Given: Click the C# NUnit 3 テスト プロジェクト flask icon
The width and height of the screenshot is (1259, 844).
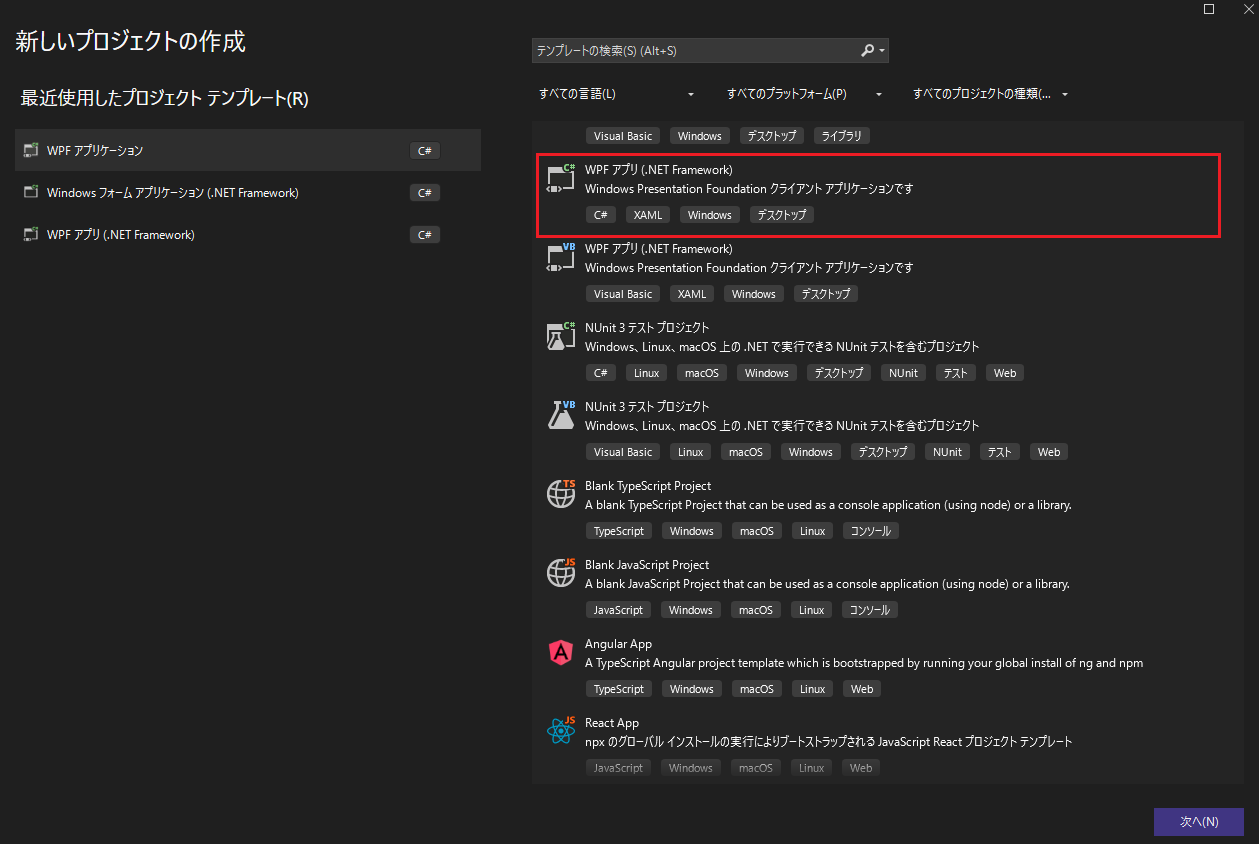Looking at the screenshot, I should point(561,336).
